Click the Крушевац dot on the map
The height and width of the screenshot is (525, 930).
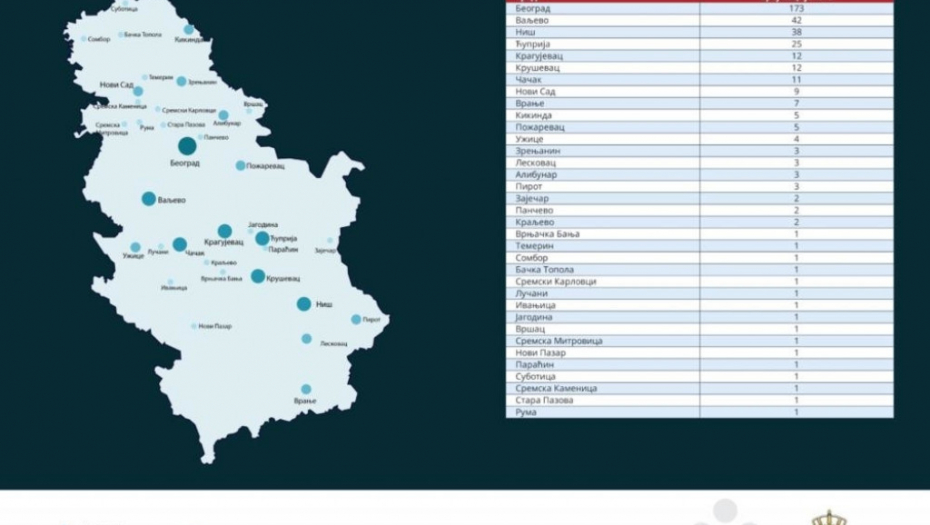pyautogui.click(x=258, y=276)
